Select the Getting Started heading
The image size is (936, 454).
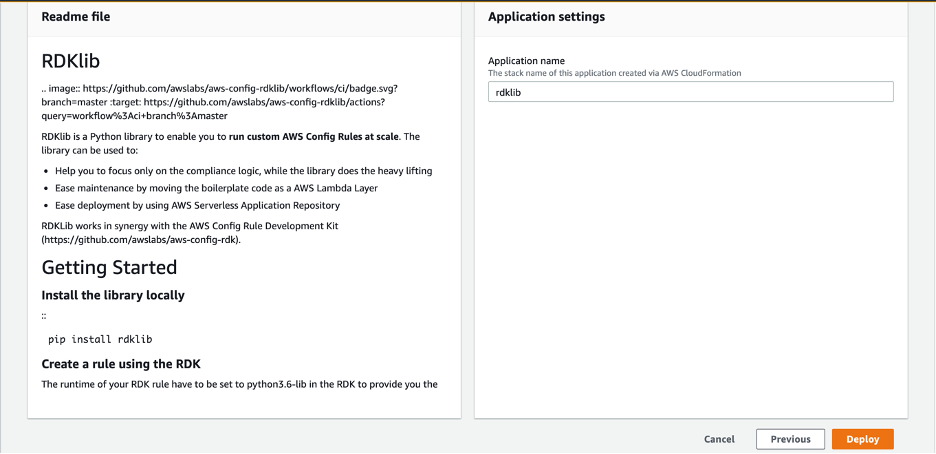[x=109, y=267]
